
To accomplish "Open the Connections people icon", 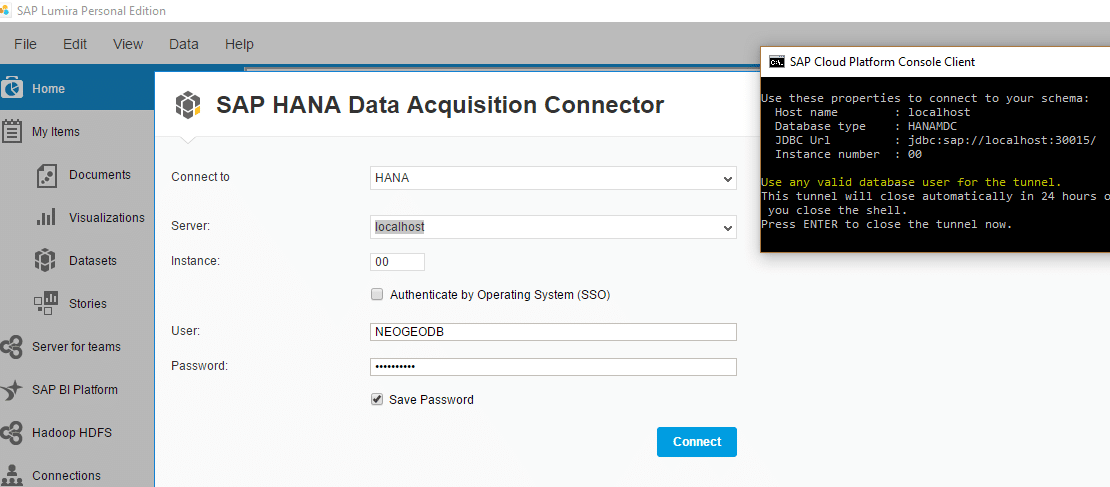I will [x=12, y=475].
